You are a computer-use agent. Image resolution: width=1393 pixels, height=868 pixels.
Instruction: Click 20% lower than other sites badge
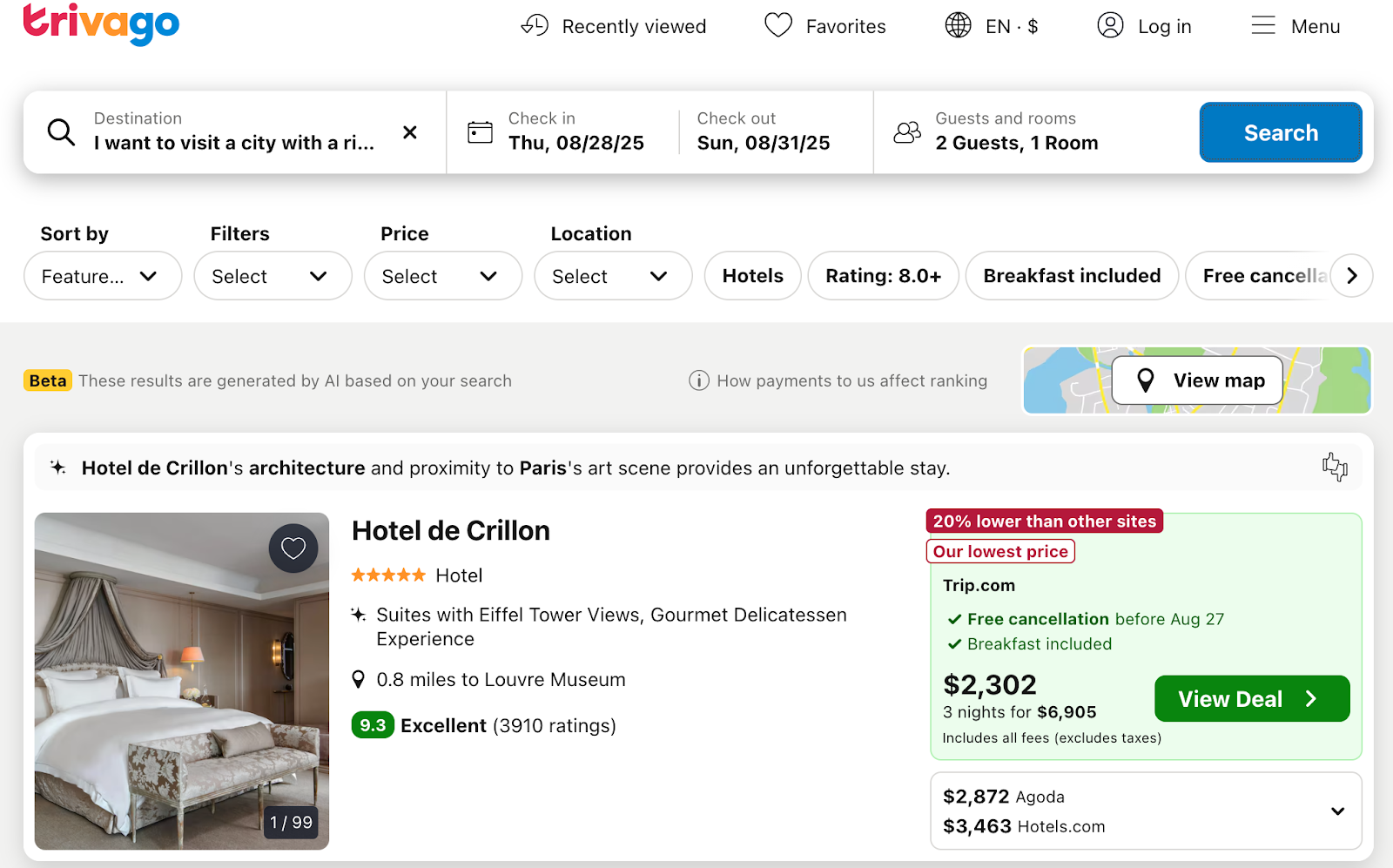click(x=1045, y=521)
